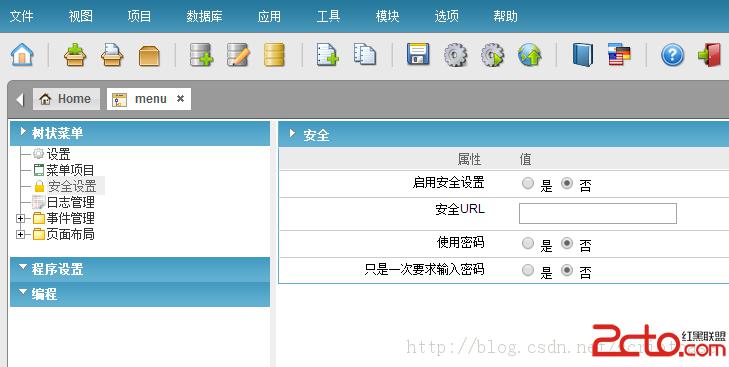This screenshot has height=367, width=729.
Task: Open the 选项 menu
Action: coord(446,16)
